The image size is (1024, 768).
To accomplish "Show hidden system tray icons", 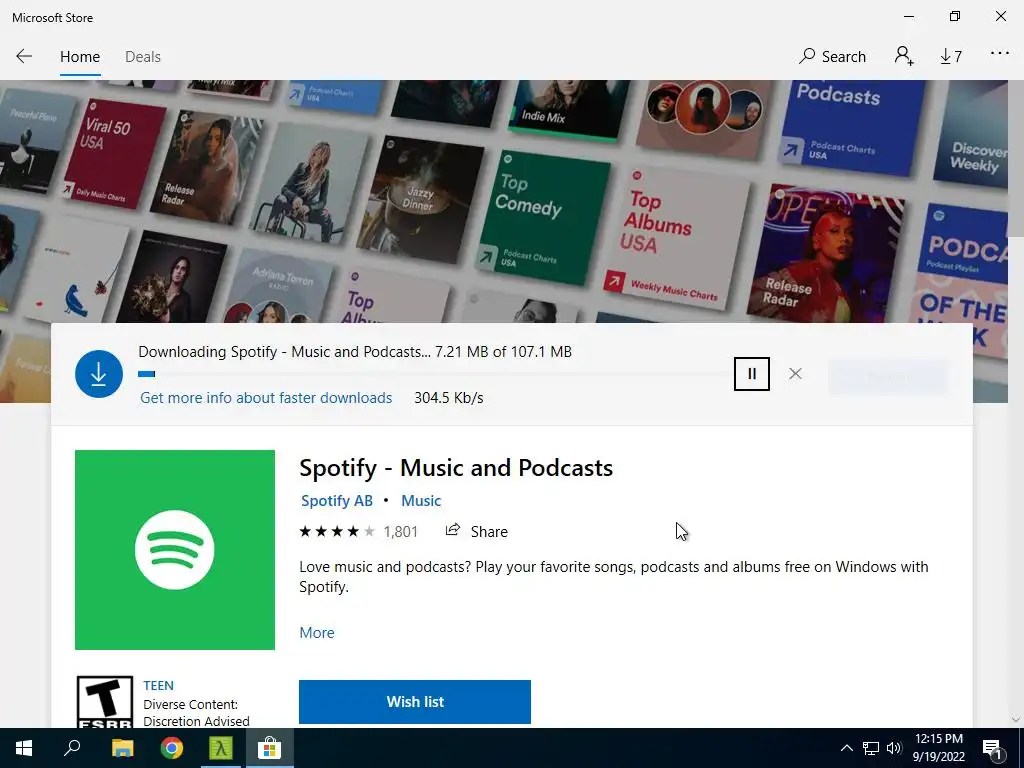I will [x=846, y=748].
